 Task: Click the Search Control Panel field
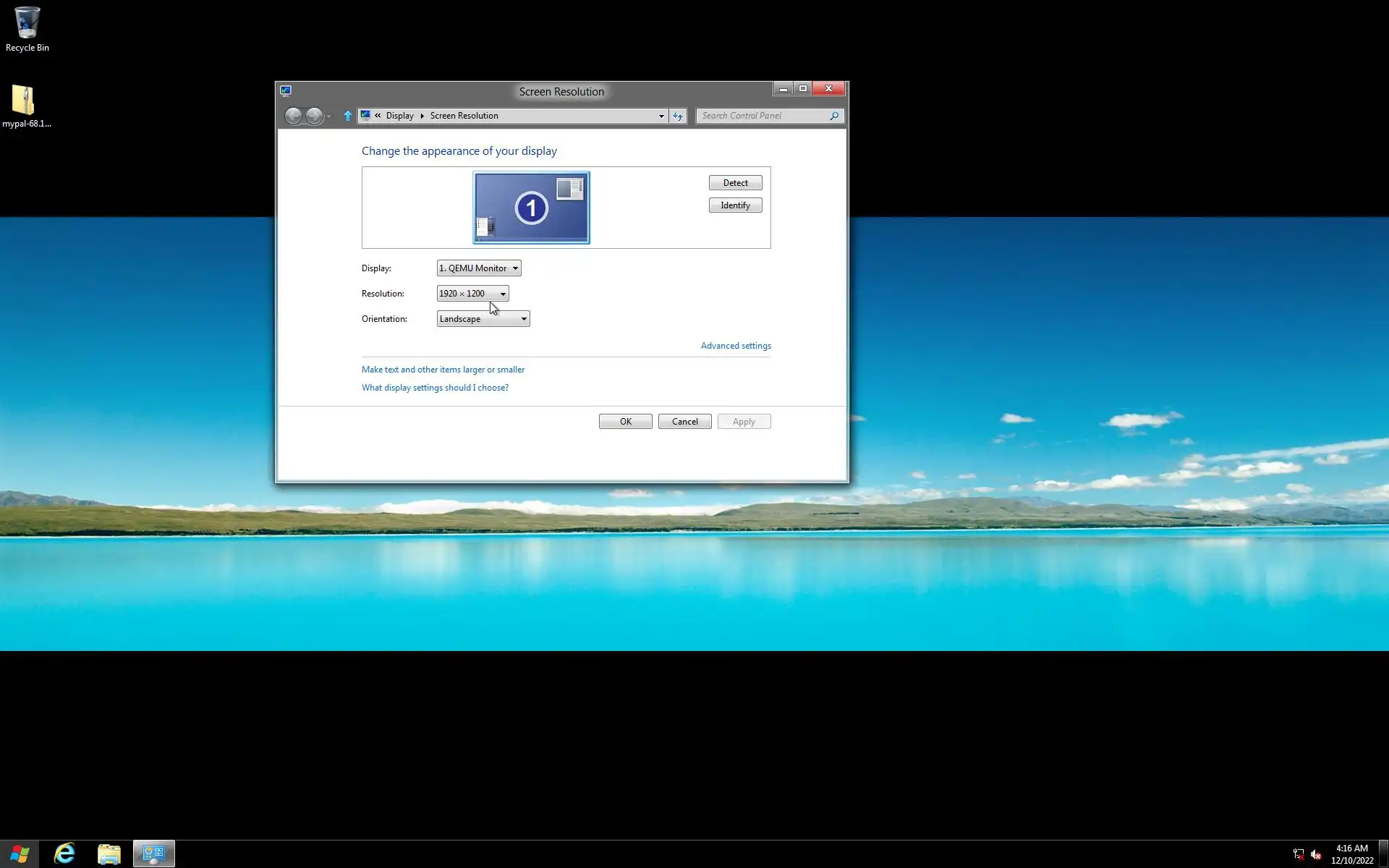pyautogui.click(x=760, y=116)
